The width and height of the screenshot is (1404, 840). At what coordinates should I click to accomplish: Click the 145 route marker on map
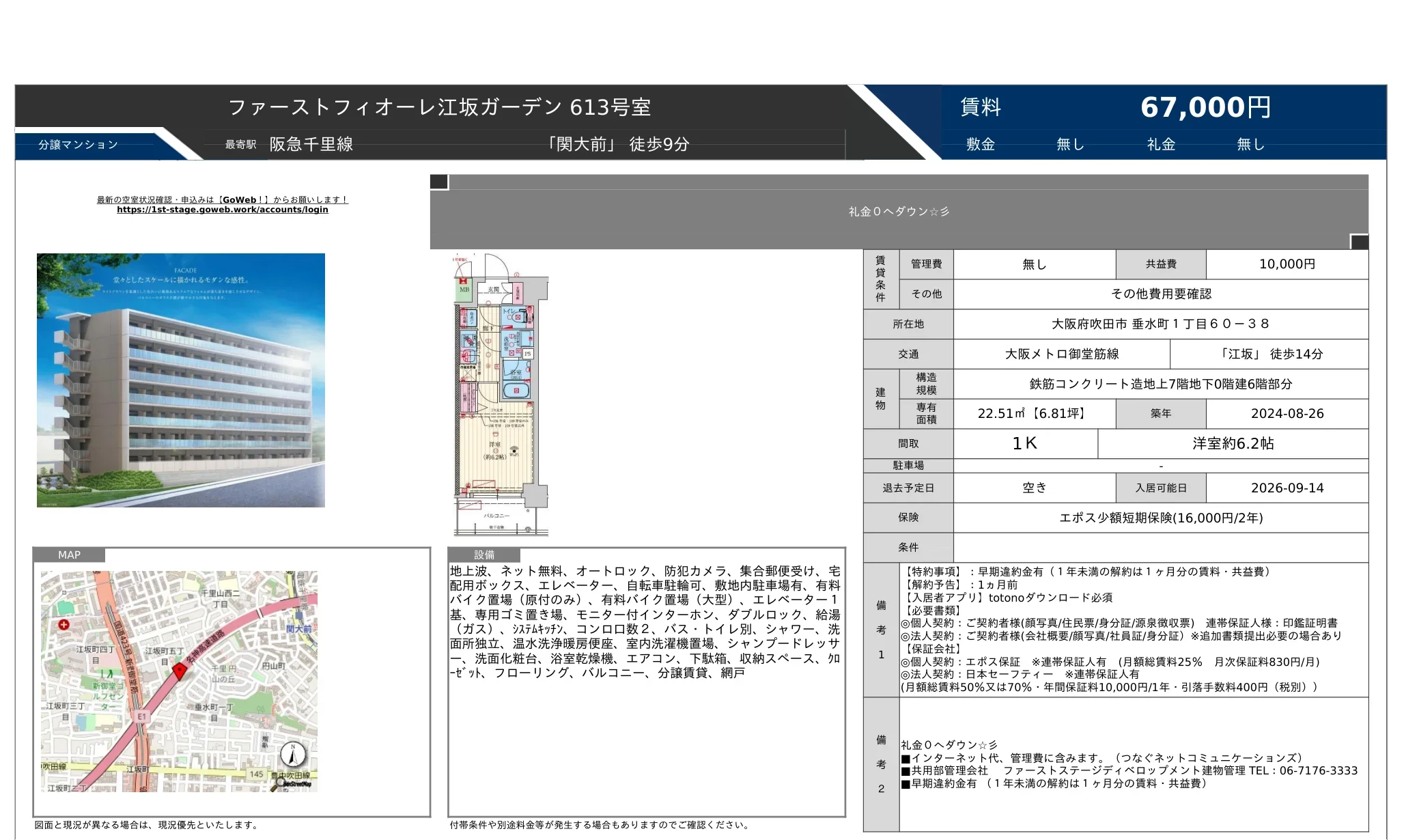click(257, 774)
